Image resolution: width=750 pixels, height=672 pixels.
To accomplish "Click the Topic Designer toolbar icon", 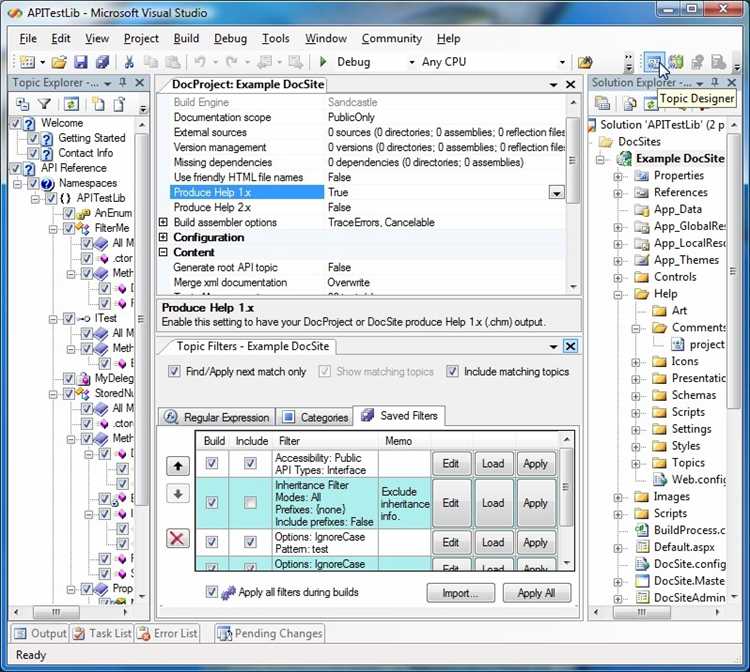I will 653,62.
